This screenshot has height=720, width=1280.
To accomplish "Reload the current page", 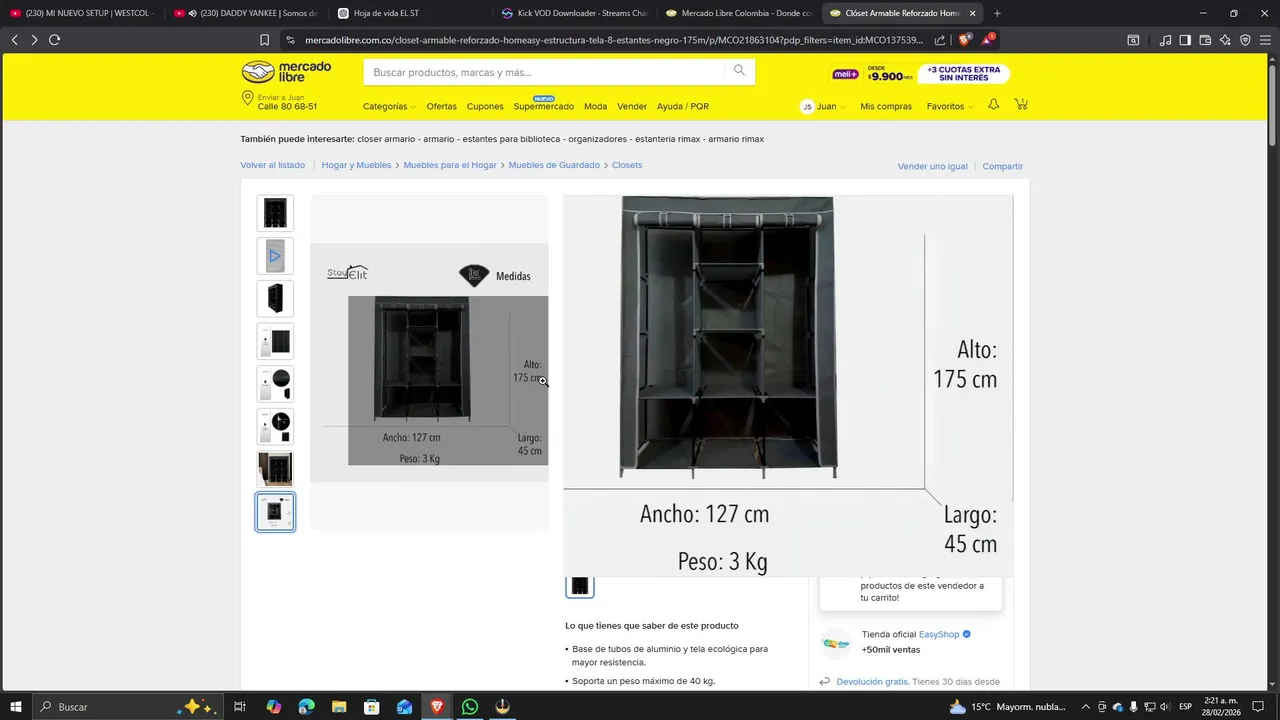I will pos(55,40).
